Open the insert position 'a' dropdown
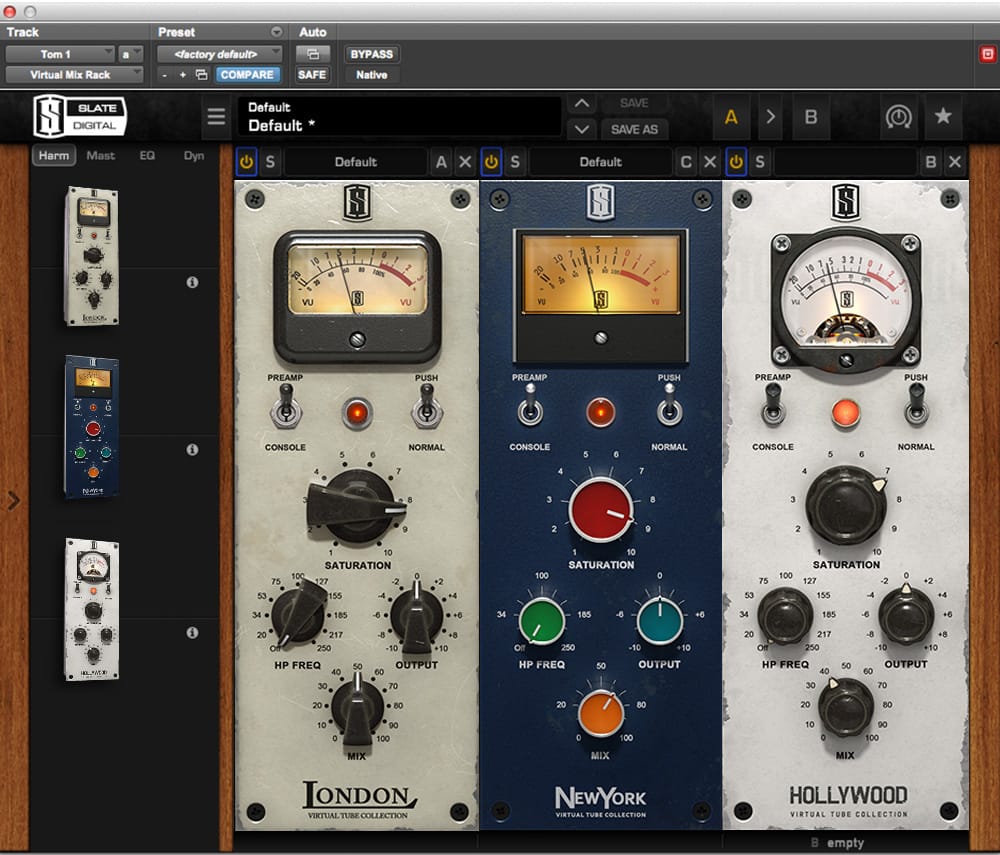Image resolution: width=1000 pixels, height=855 pixels. click(130, 54)
